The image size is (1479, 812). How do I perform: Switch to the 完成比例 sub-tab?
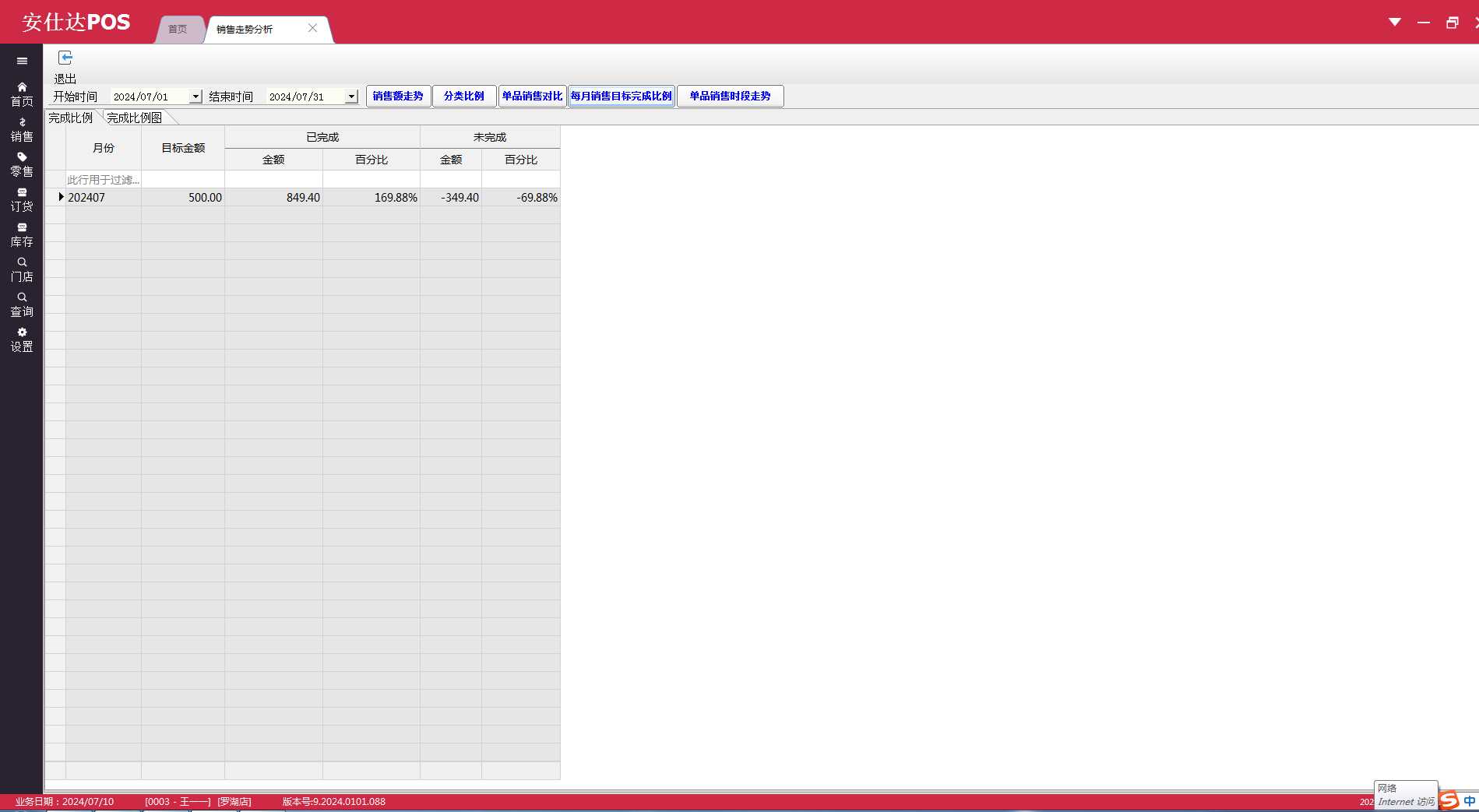click(71, 118)
